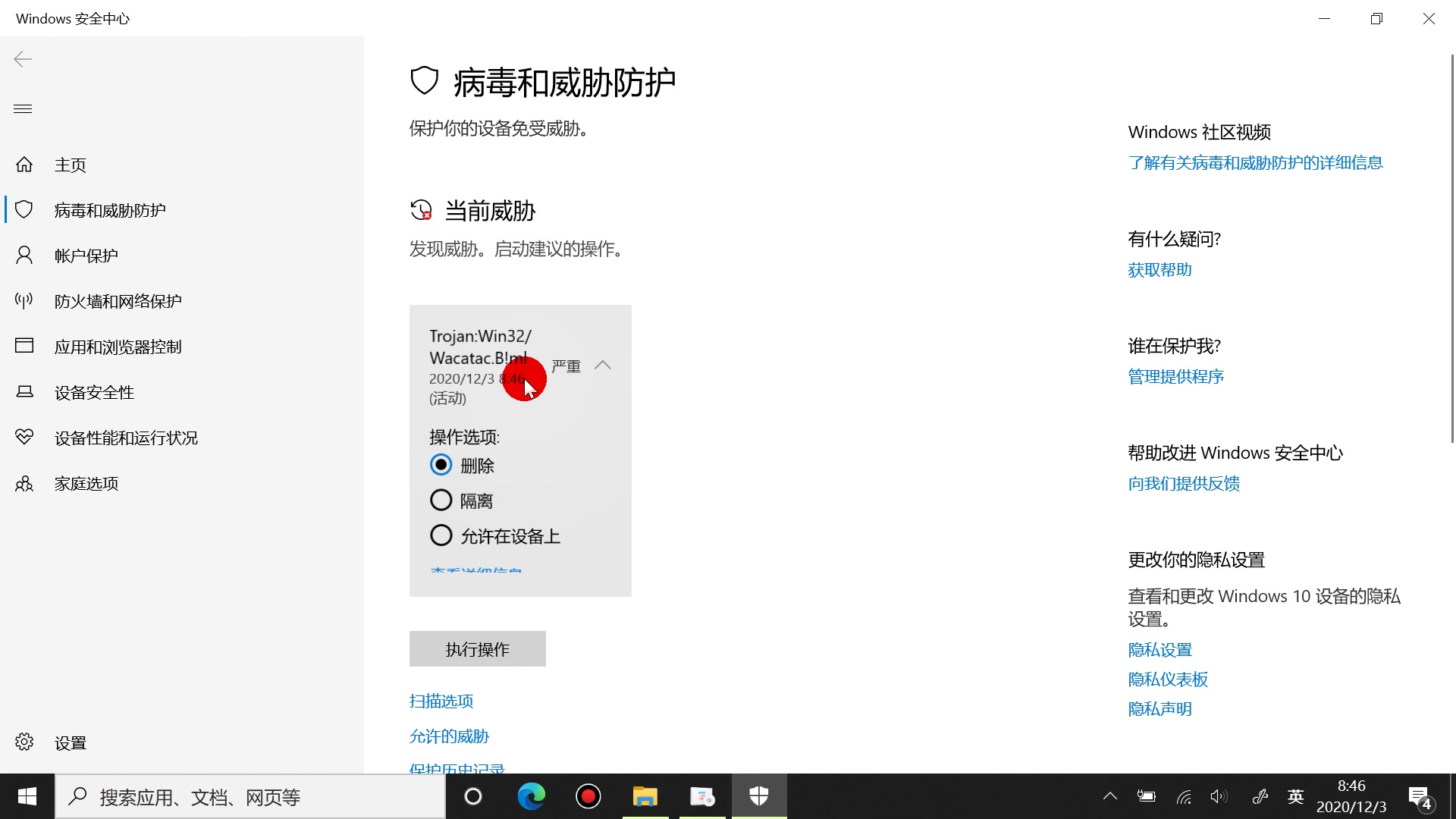
Task: Toggle the hamburger navigation menu
Action: tap(23, 108)
